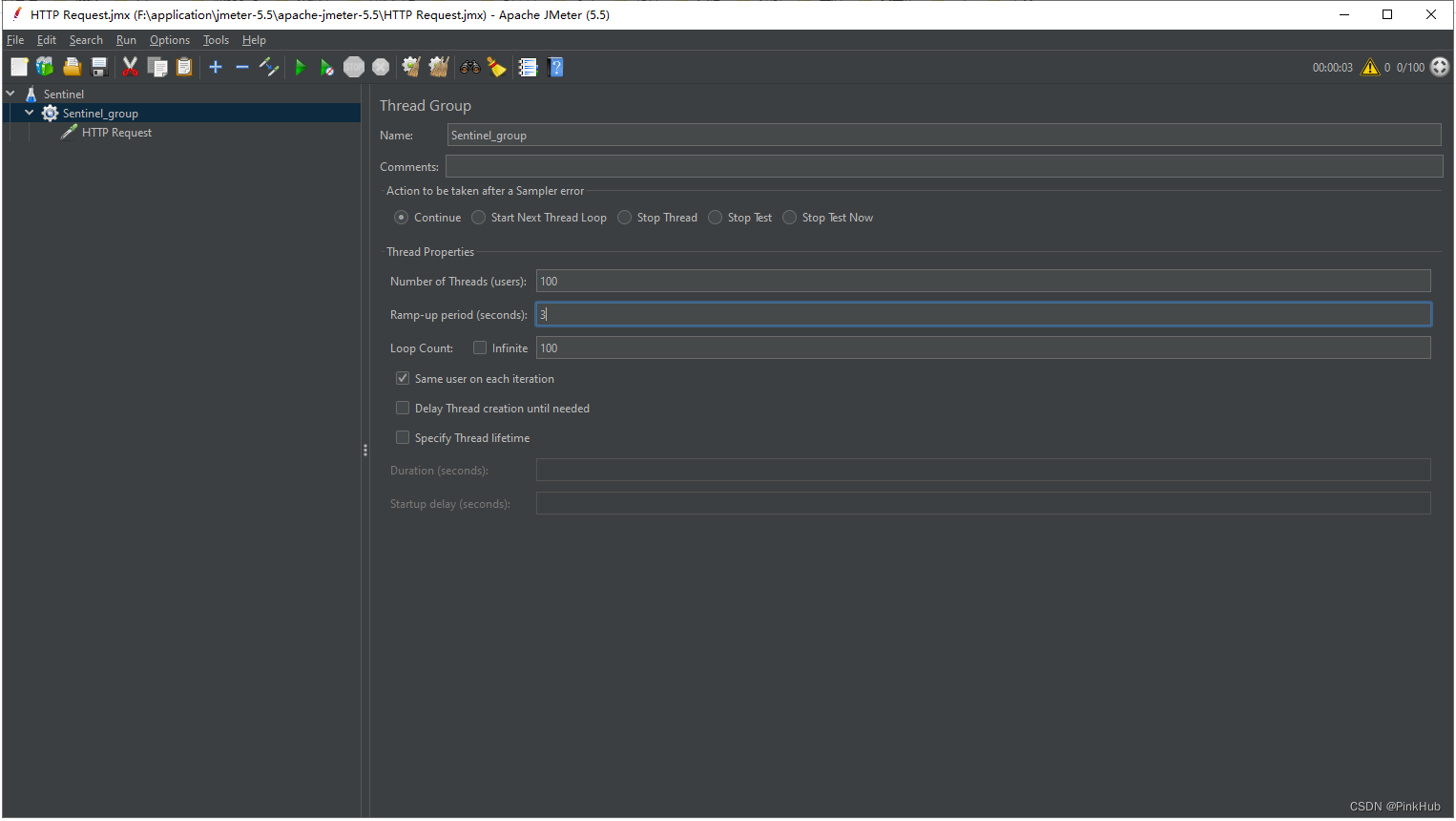Open the warning log indicator
1456x821 pixels.
pyautogui.click(x=1370, y=67)
